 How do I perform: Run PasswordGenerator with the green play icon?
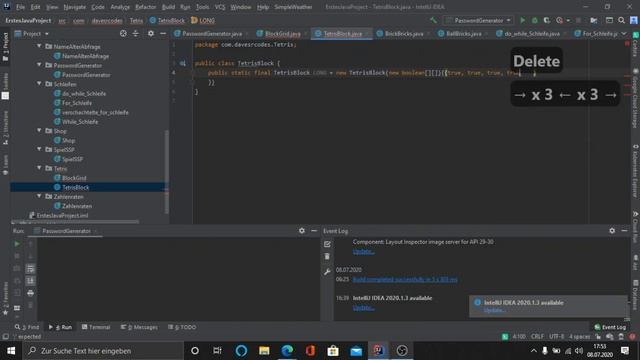[x=522, y=20]
